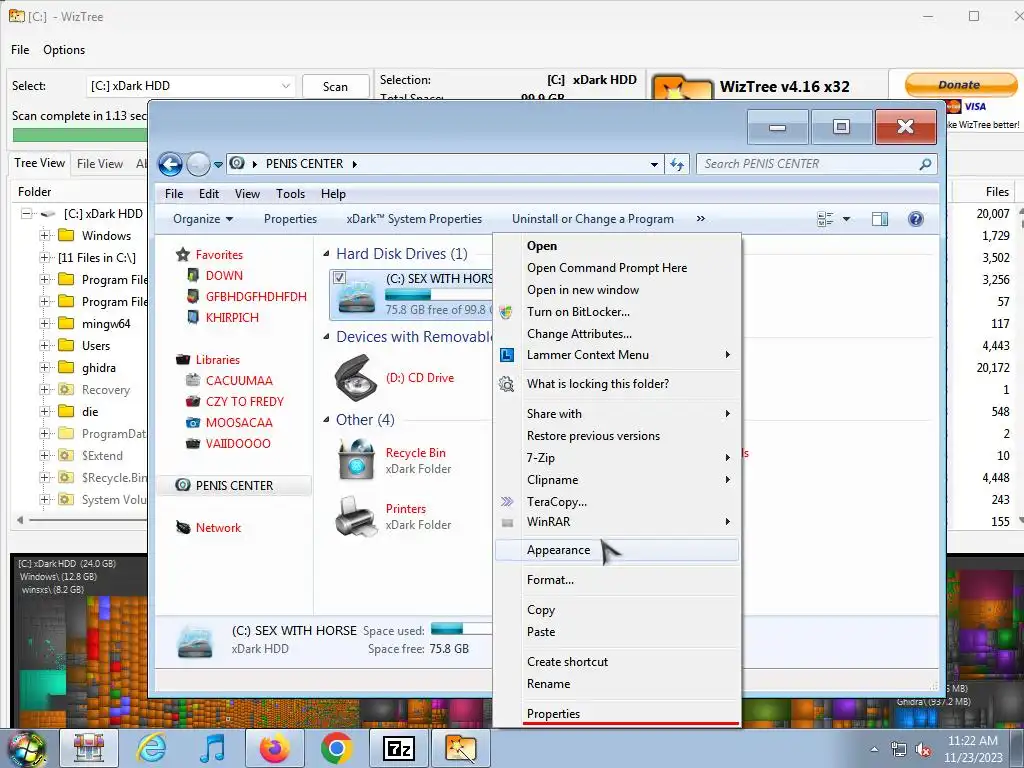Screen dimensions: 1024x768
Task: Change view with the view icon
Action: [x=825, y=219]
